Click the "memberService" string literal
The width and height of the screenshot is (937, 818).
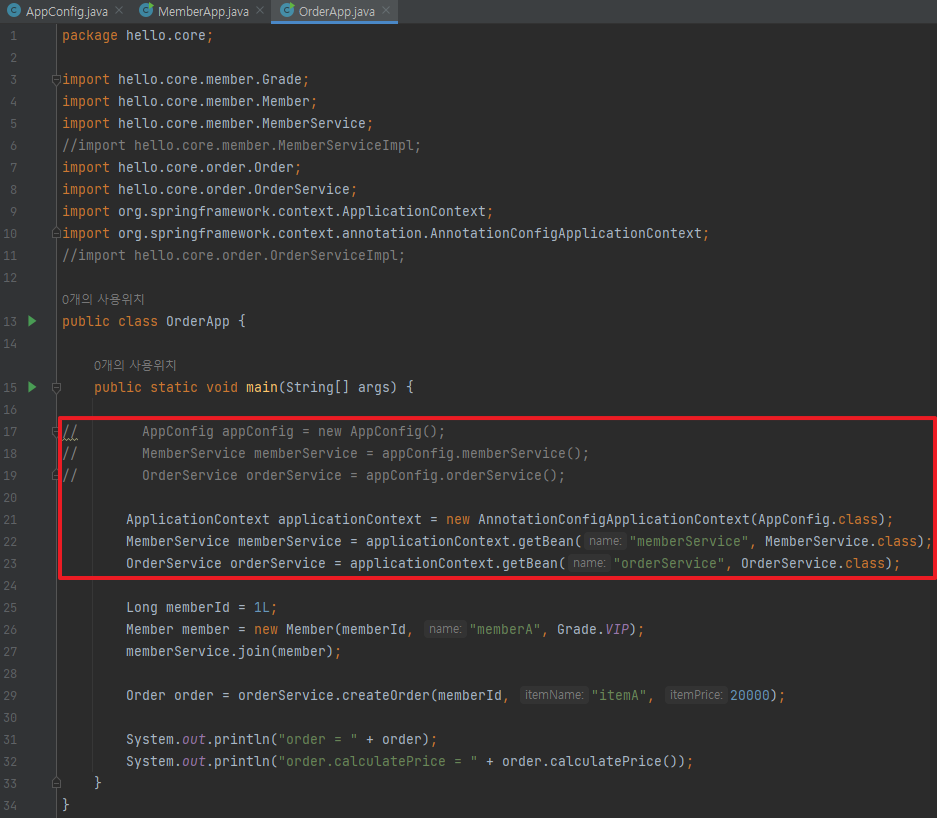point(688,541)
